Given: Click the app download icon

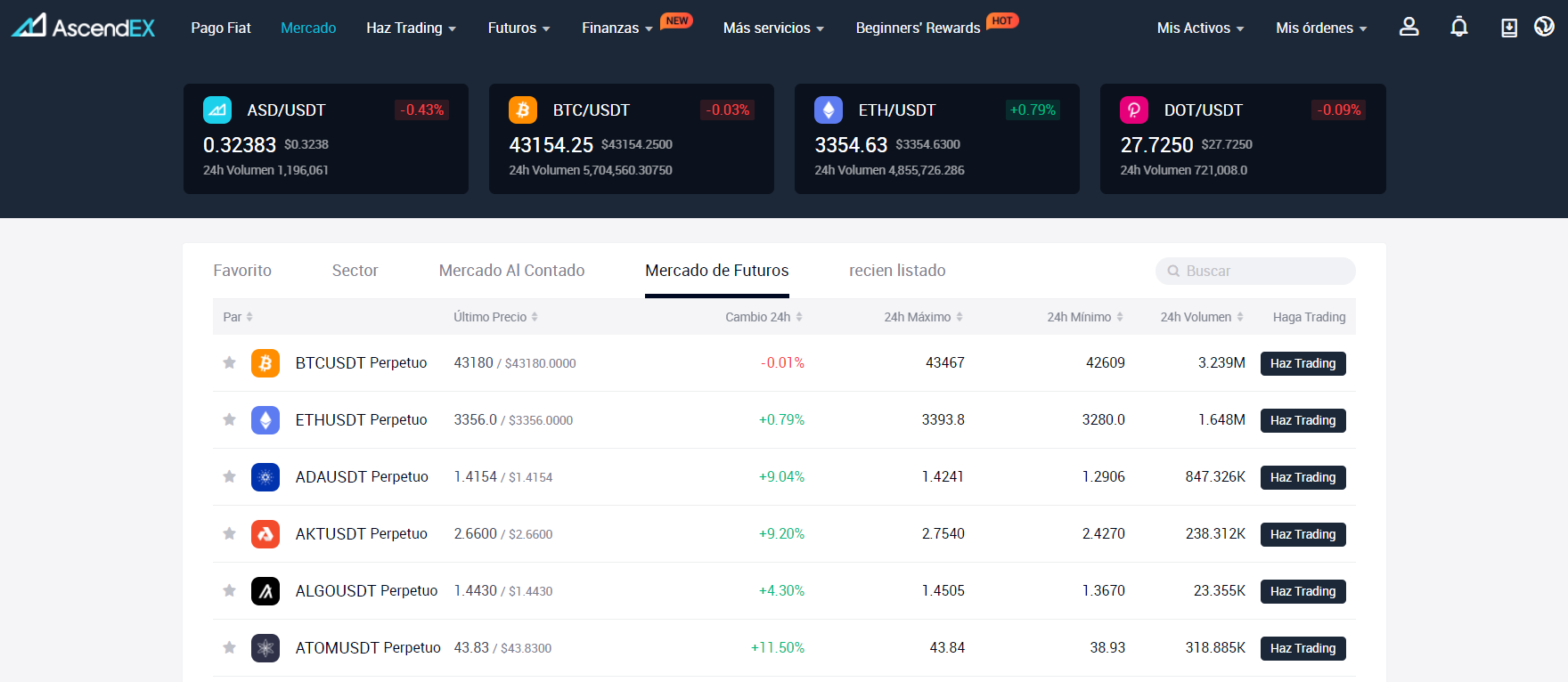Looking at the screenshot, I should (x=1509, y=28).
